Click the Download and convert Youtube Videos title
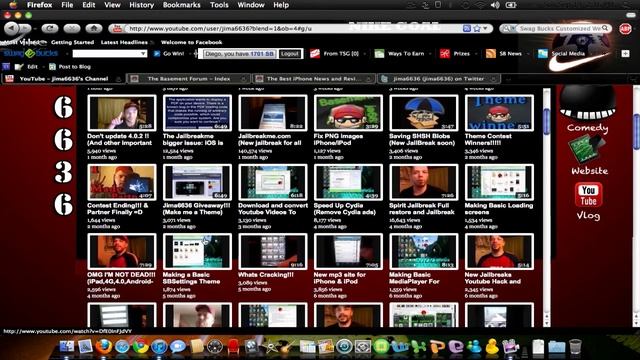 (273, 209)
